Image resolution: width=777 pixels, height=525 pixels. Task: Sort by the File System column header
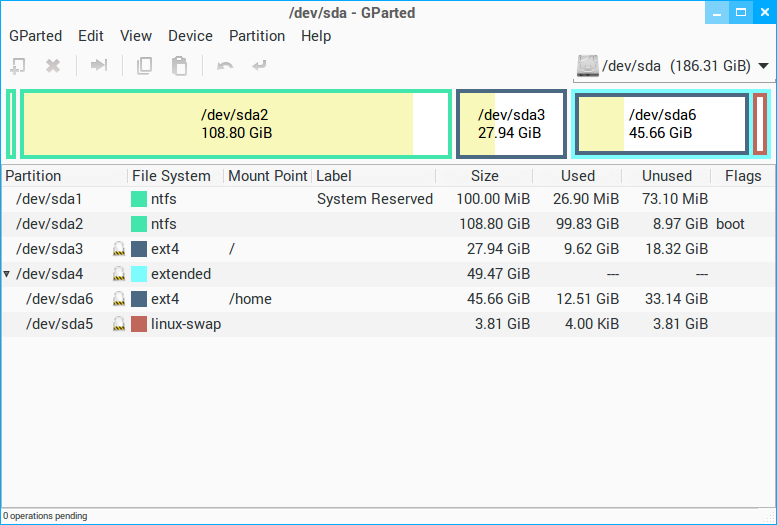tap(172, 176)
